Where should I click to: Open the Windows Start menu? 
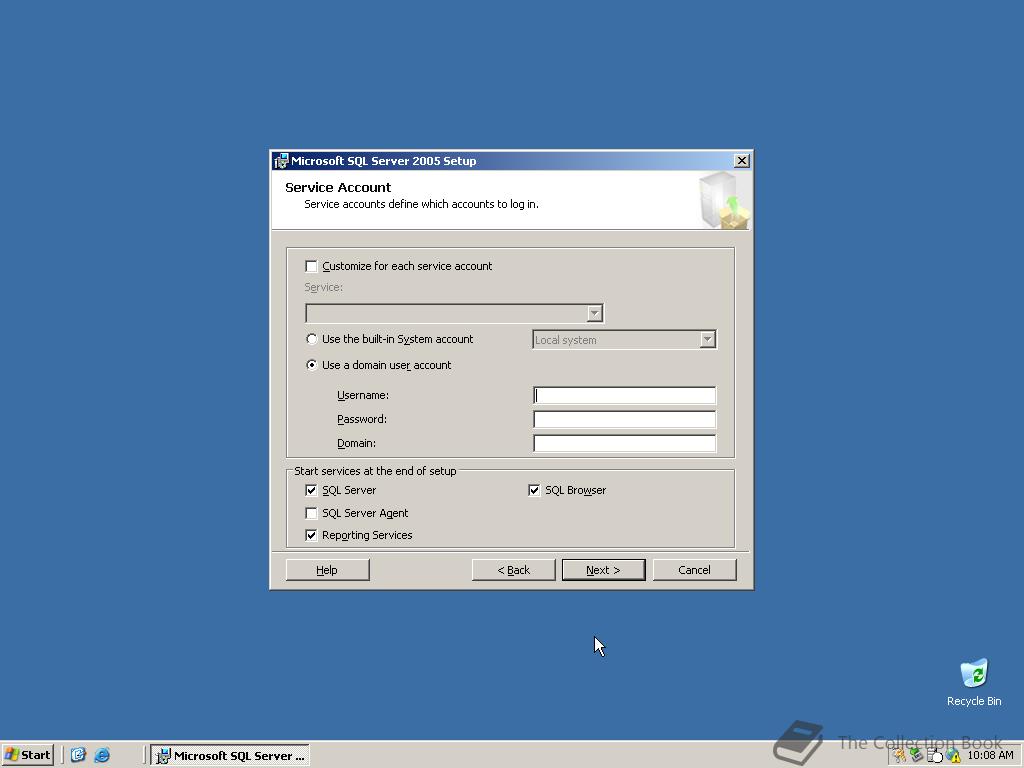(27, 755)
